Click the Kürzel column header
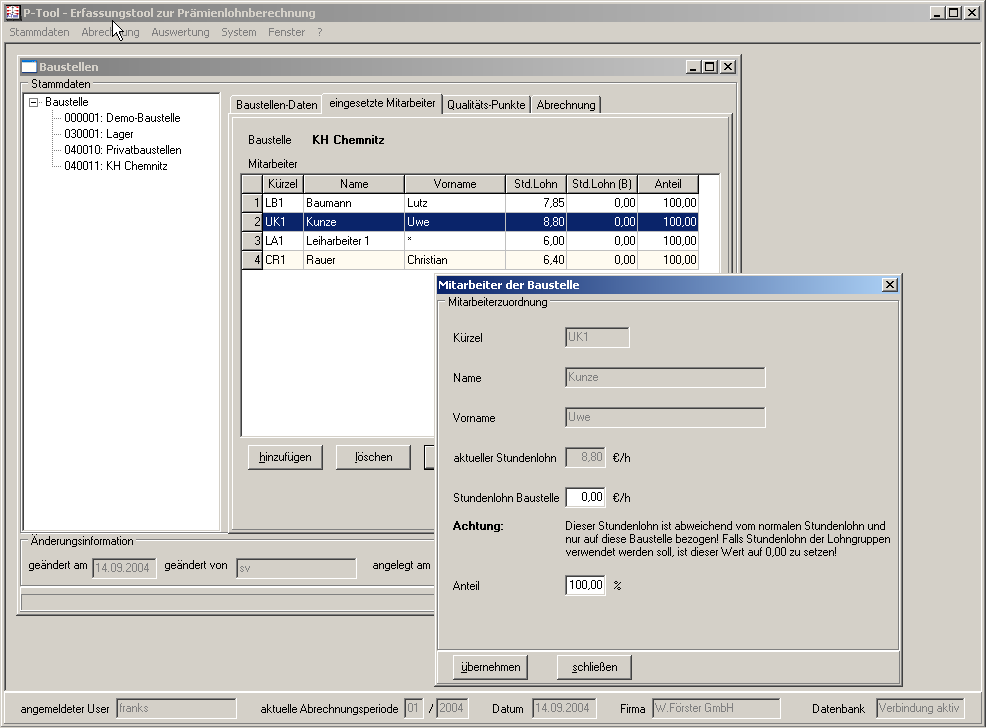 click(283, 184)
